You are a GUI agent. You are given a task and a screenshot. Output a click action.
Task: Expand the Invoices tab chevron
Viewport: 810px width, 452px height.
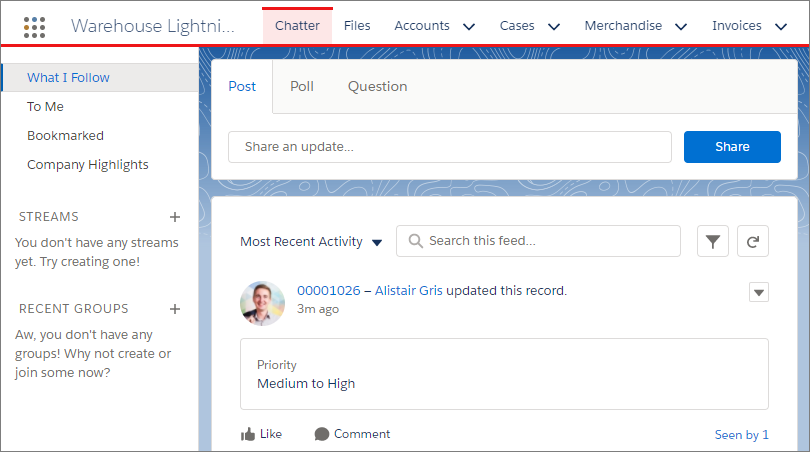coord(781,26)
